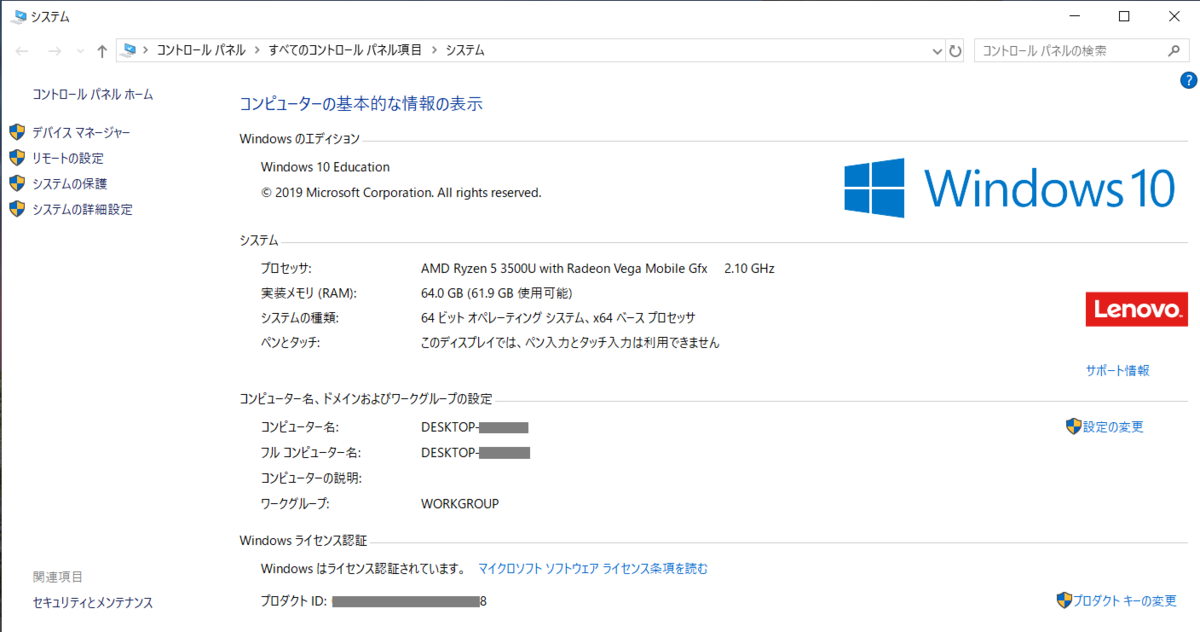The width and height of the screenshot is (1200, 632).
Task: Click the 2019 Microsoft Corporation copyright text
Action: coord(401,192)
